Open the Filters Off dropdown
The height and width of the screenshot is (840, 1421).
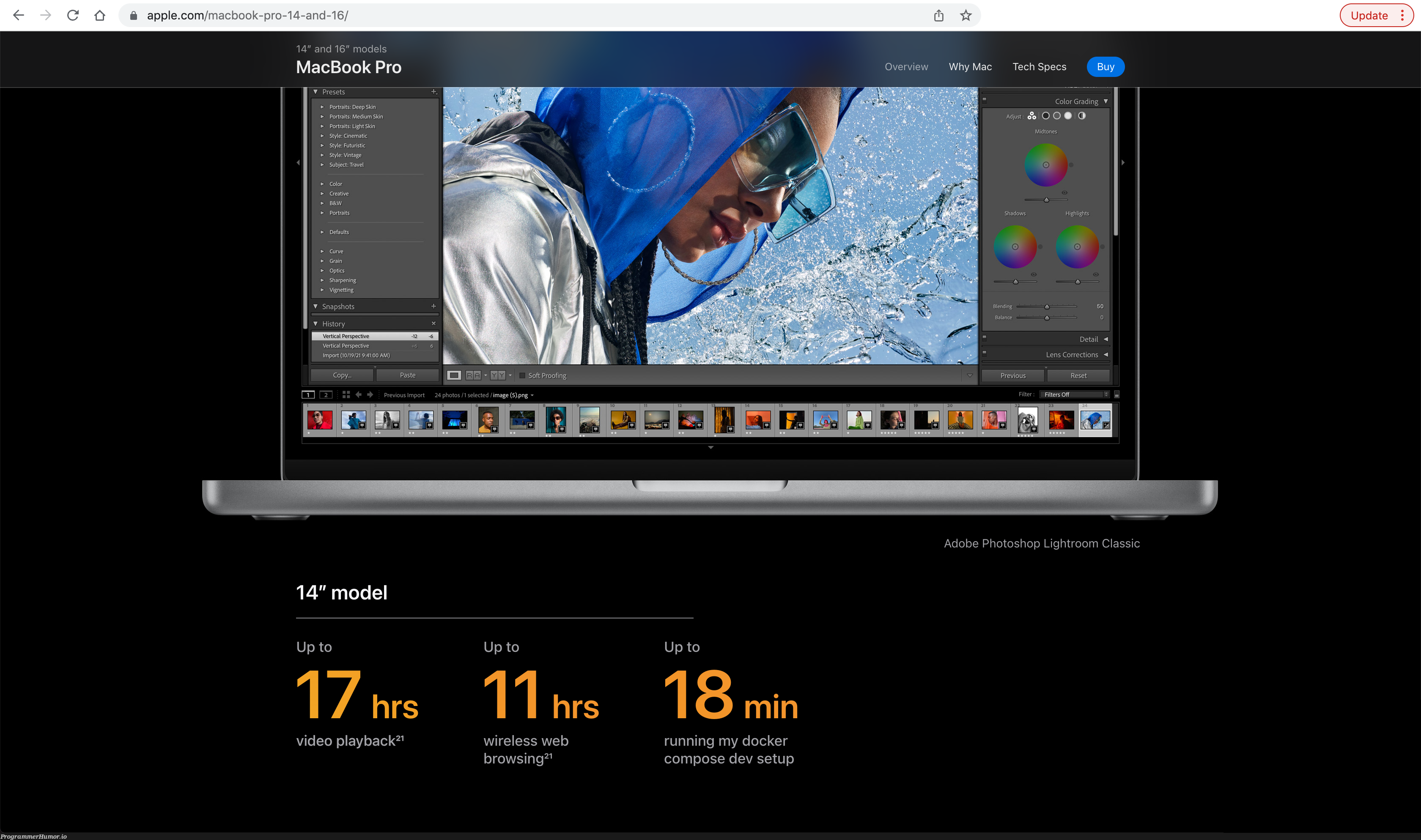pos(1075,394)
